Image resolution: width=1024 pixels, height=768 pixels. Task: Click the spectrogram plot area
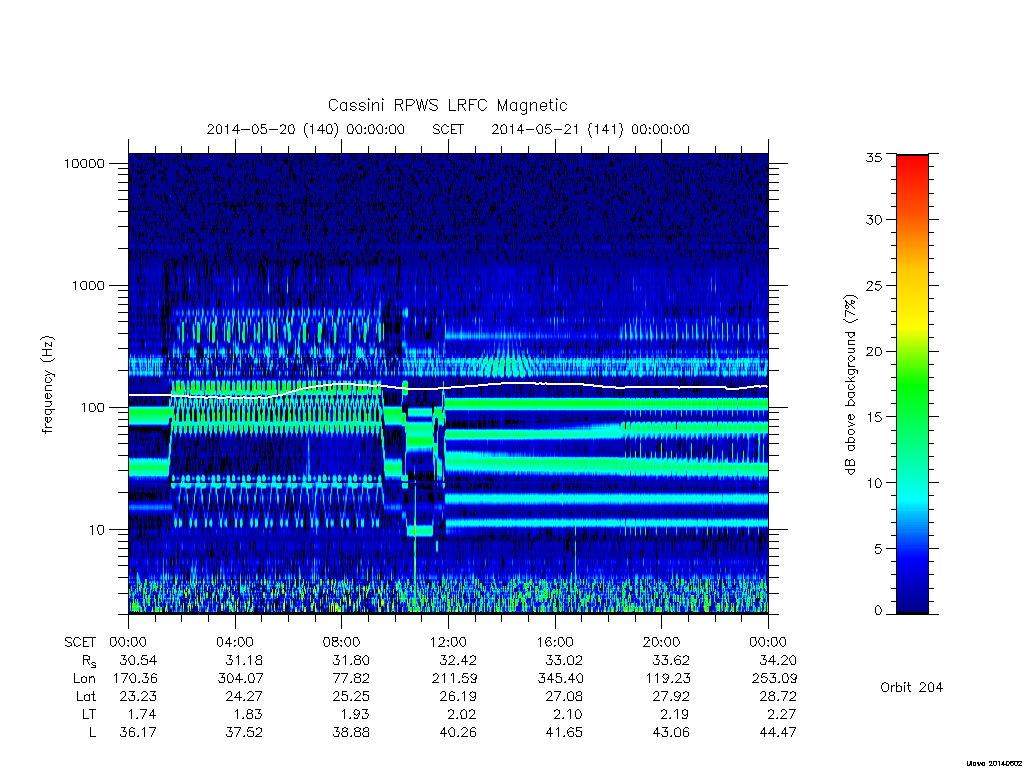tap(448, 383)
